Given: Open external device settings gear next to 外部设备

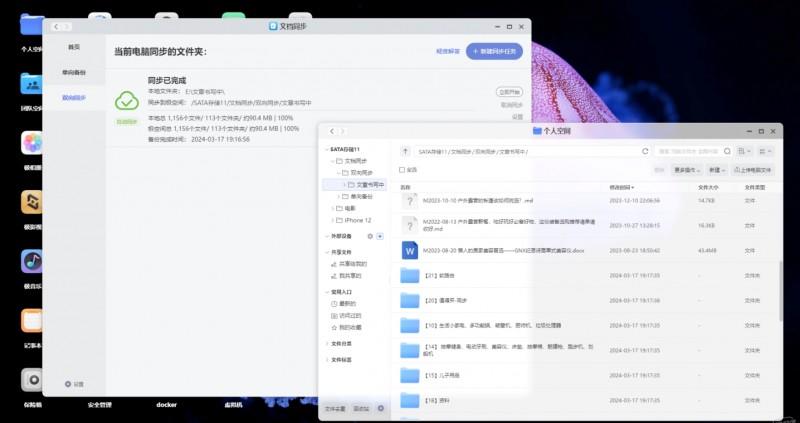Looking at the screenshot, I should tap(370, 236).
